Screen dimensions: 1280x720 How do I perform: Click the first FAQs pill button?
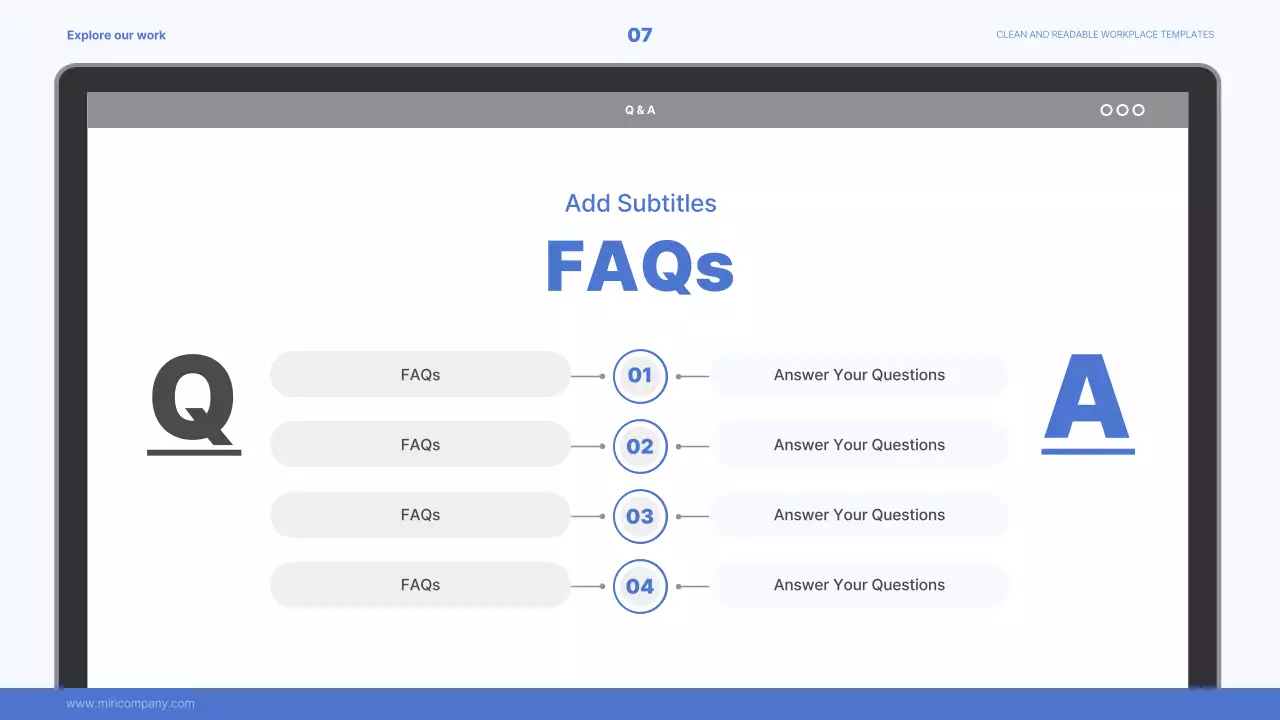coord(420,375)
